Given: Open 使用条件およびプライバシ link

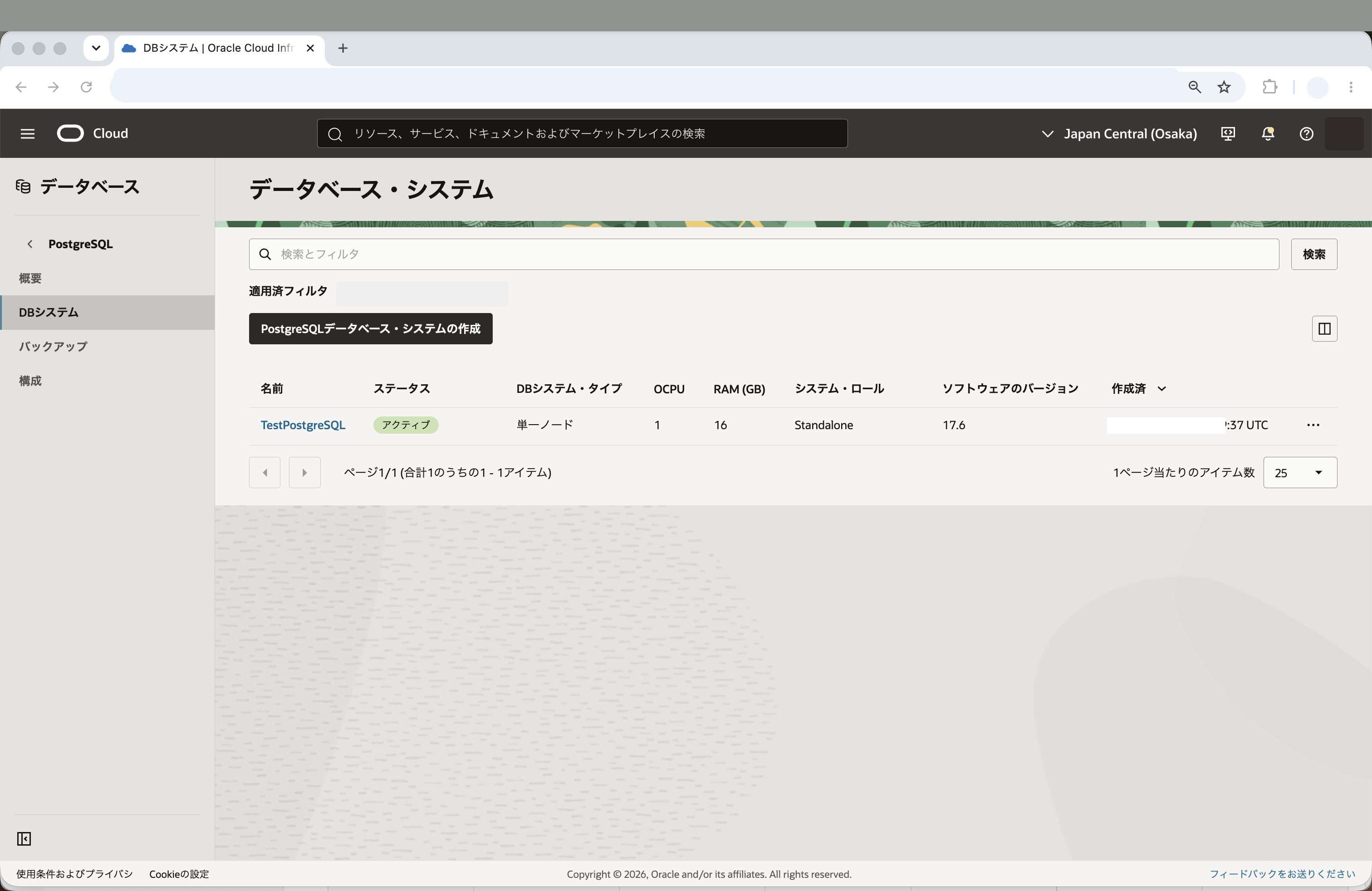Looking at the screenshot, I should pyautogui.click(x=74, y=874).
